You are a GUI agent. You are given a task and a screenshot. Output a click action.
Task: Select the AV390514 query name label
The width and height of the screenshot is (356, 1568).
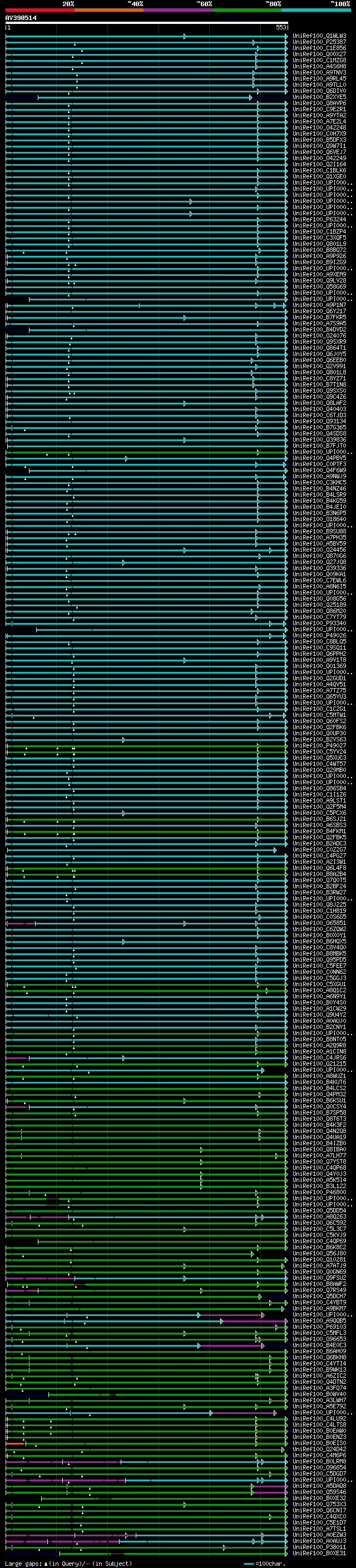pos(21,18)
